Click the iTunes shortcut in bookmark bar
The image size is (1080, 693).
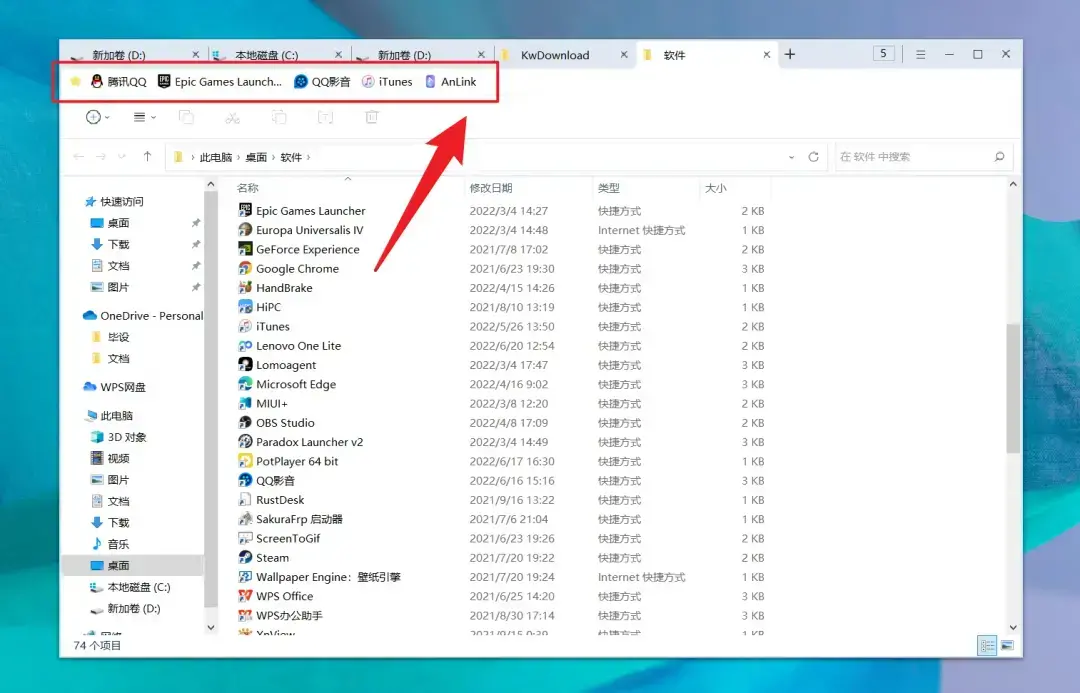tap(387, 82)
